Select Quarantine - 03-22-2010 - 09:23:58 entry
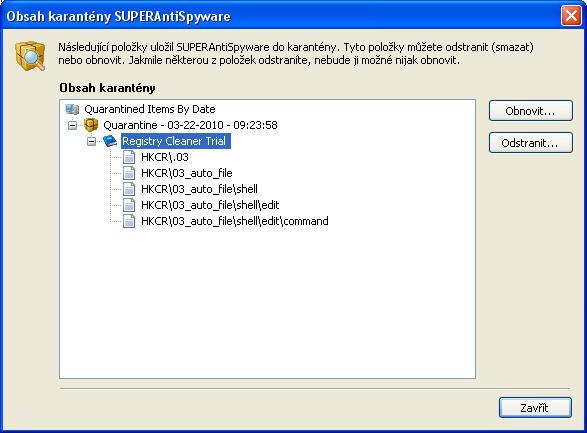The image size is (587, 433). pos(191,125)
